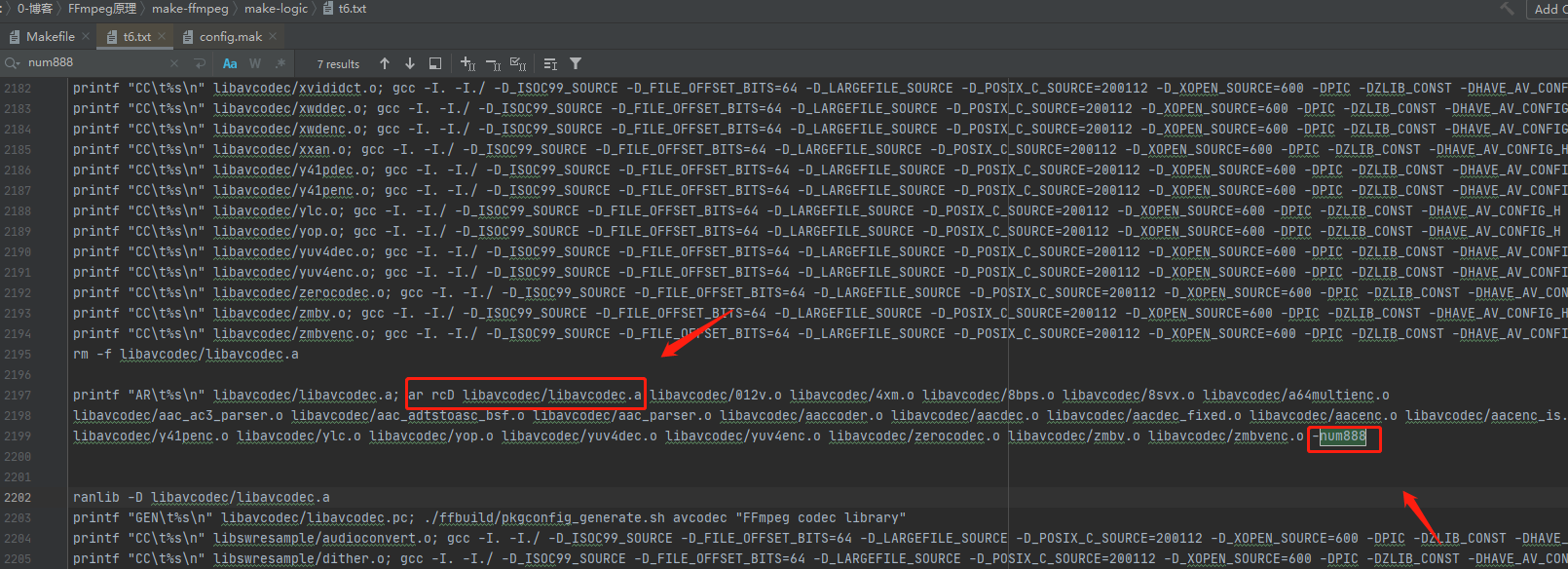The image size is (1568, 569).
Task: Add selection for next occurrence icon
Action: (x=467, y=63)
